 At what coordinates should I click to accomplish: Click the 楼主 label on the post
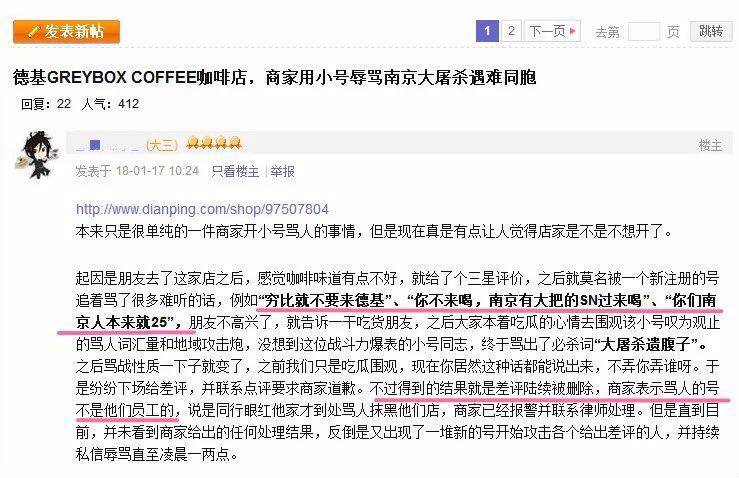click(x=710, y=145)
